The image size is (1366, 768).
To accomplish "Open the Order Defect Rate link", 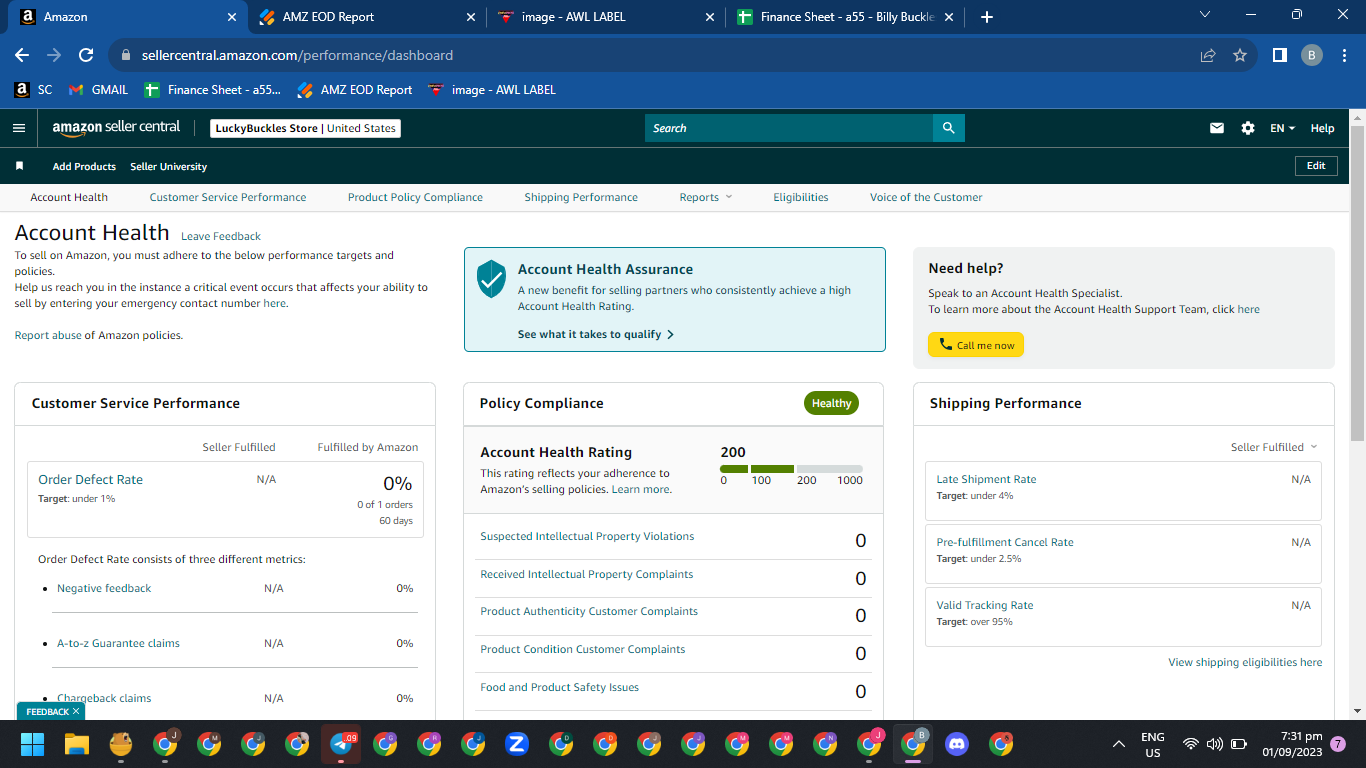I will click(x=90, y=480).
